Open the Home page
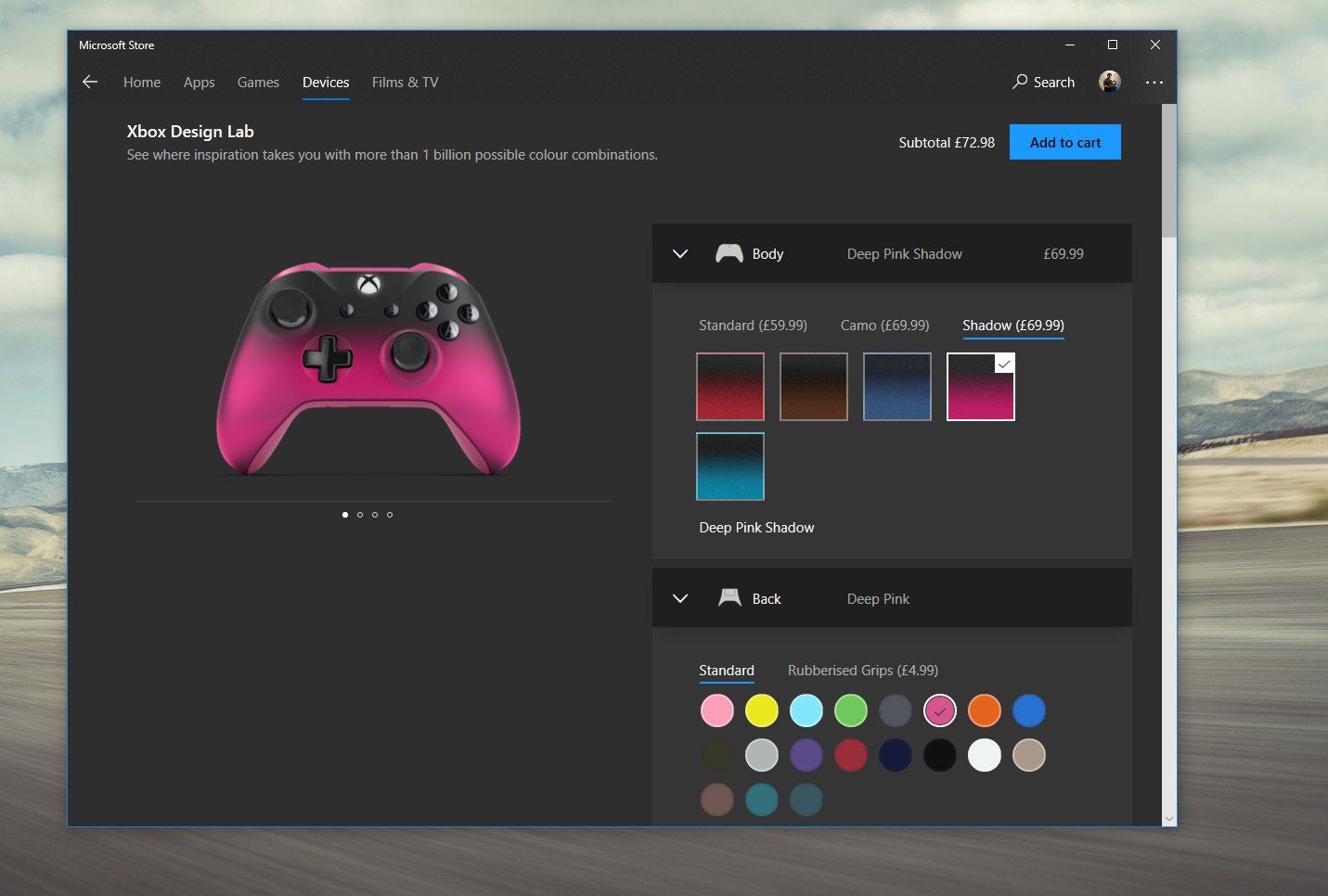This screenshot has height=896, width=1328. coord(141,82)
